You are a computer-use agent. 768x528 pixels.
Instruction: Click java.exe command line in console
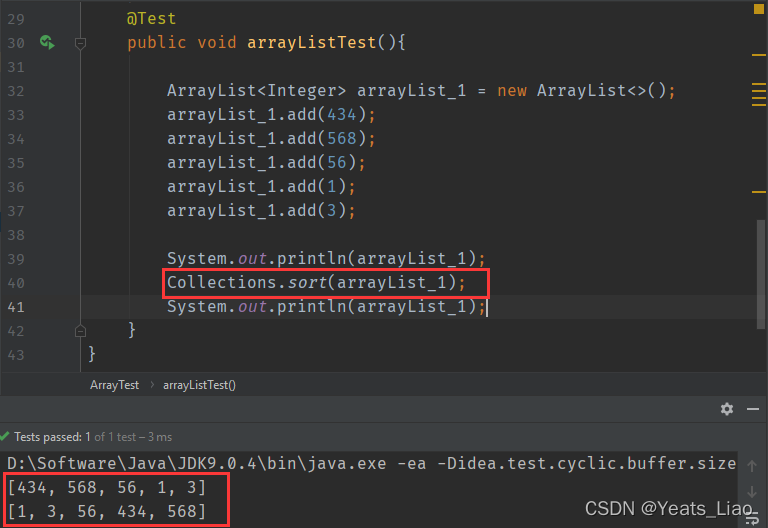pos(371,463)
